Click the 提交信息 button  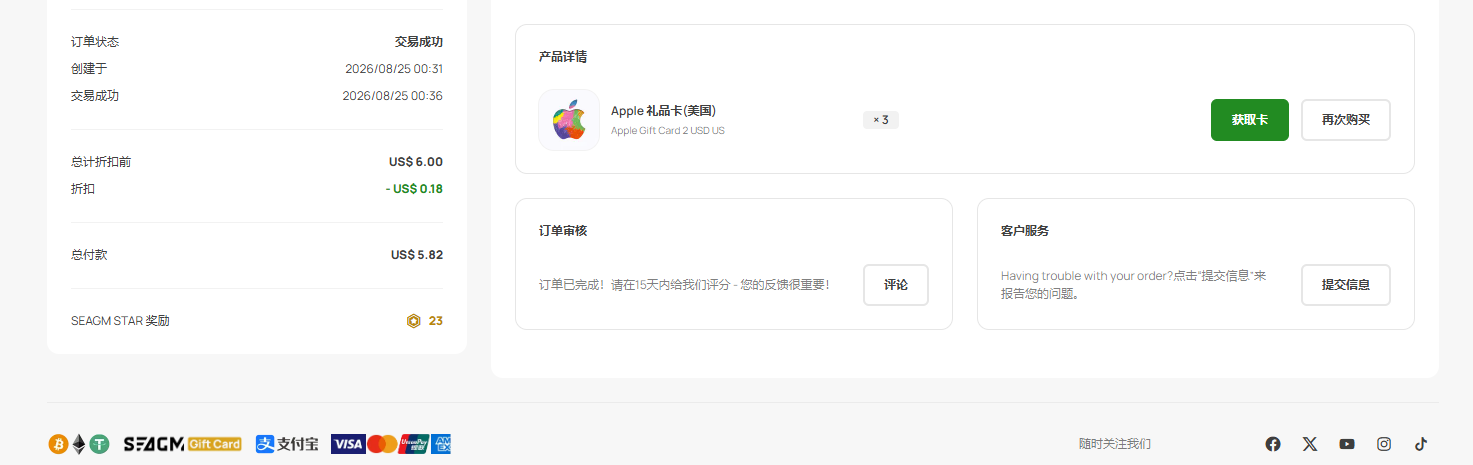click(x=1345, y=285)
